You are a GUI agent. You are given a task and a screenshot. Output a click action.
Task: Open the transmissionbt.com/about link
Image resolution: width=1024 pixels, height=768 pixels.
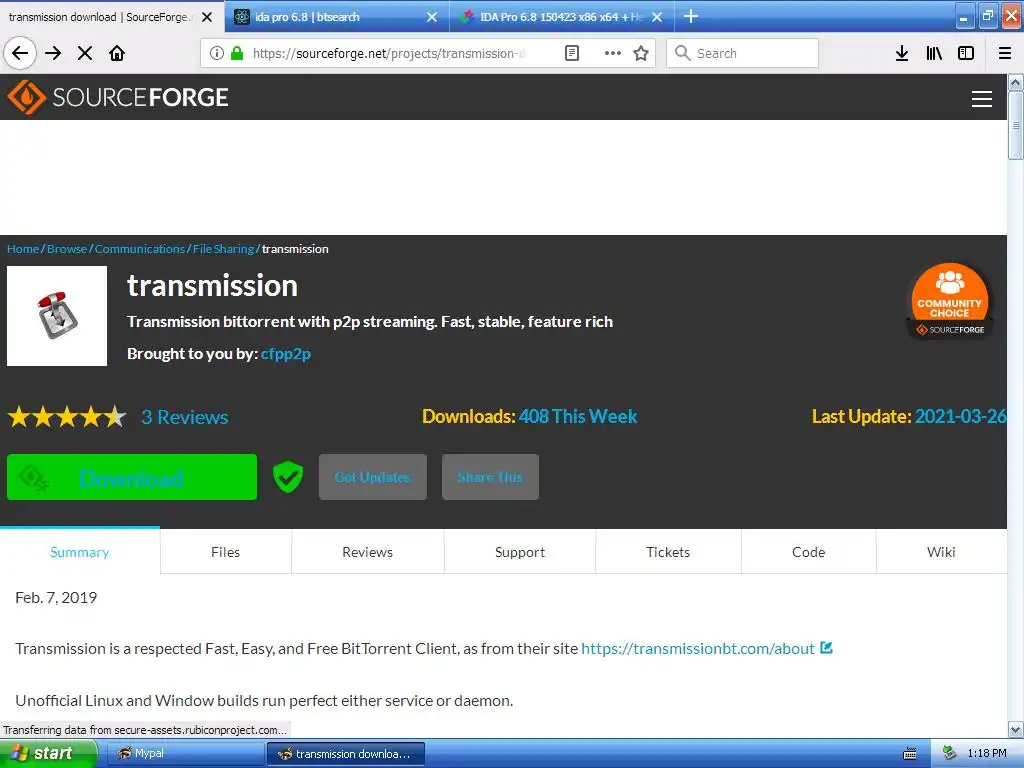pos(697,648)
